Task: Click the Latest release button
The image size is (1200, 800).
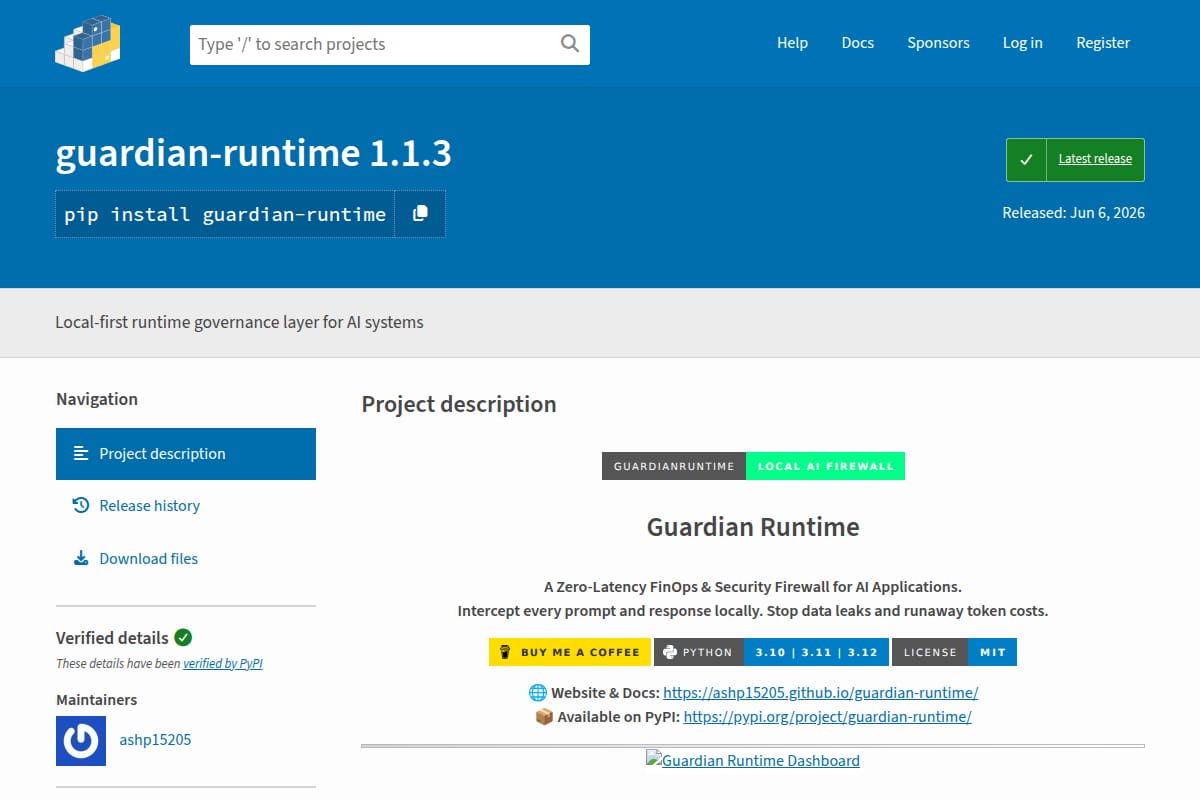Action: click(x=1075, y=160)
